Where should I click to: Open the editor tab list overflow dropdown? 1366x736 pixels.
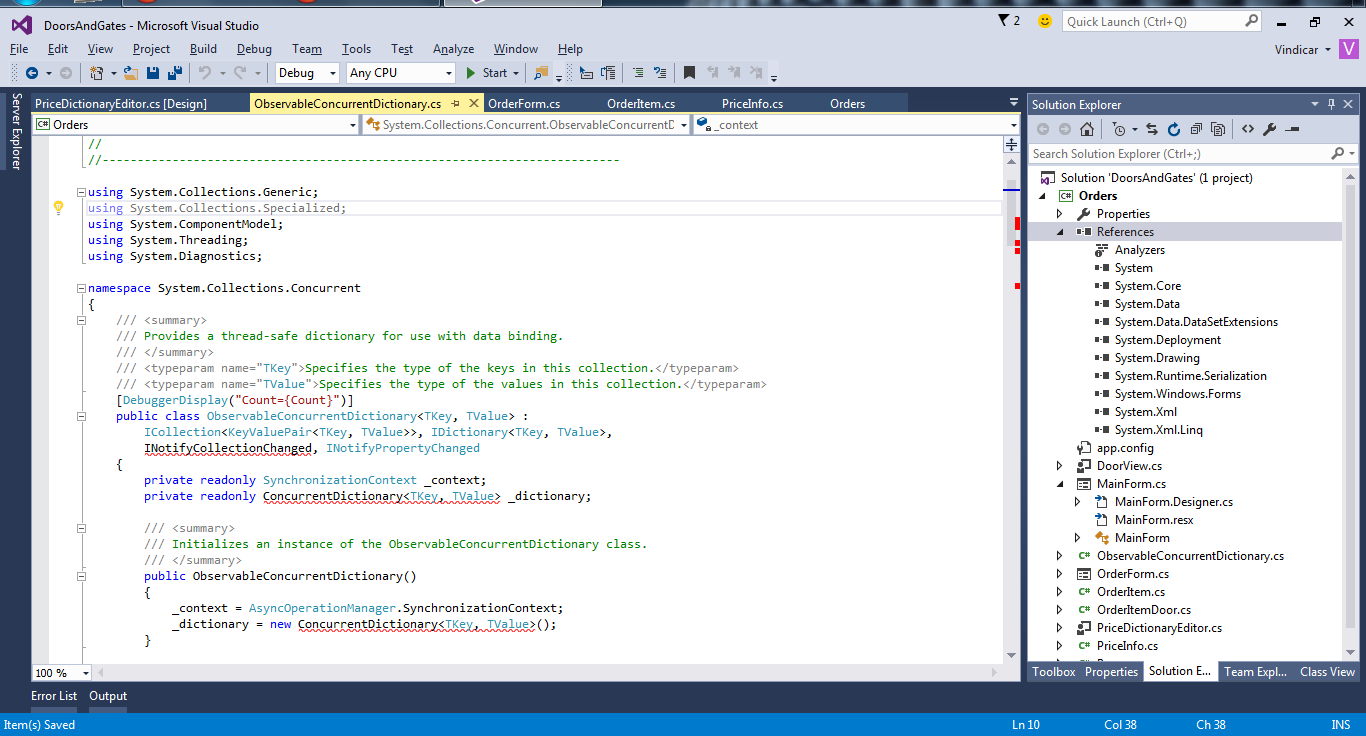pyautogui.click(x=1013, y=103)
